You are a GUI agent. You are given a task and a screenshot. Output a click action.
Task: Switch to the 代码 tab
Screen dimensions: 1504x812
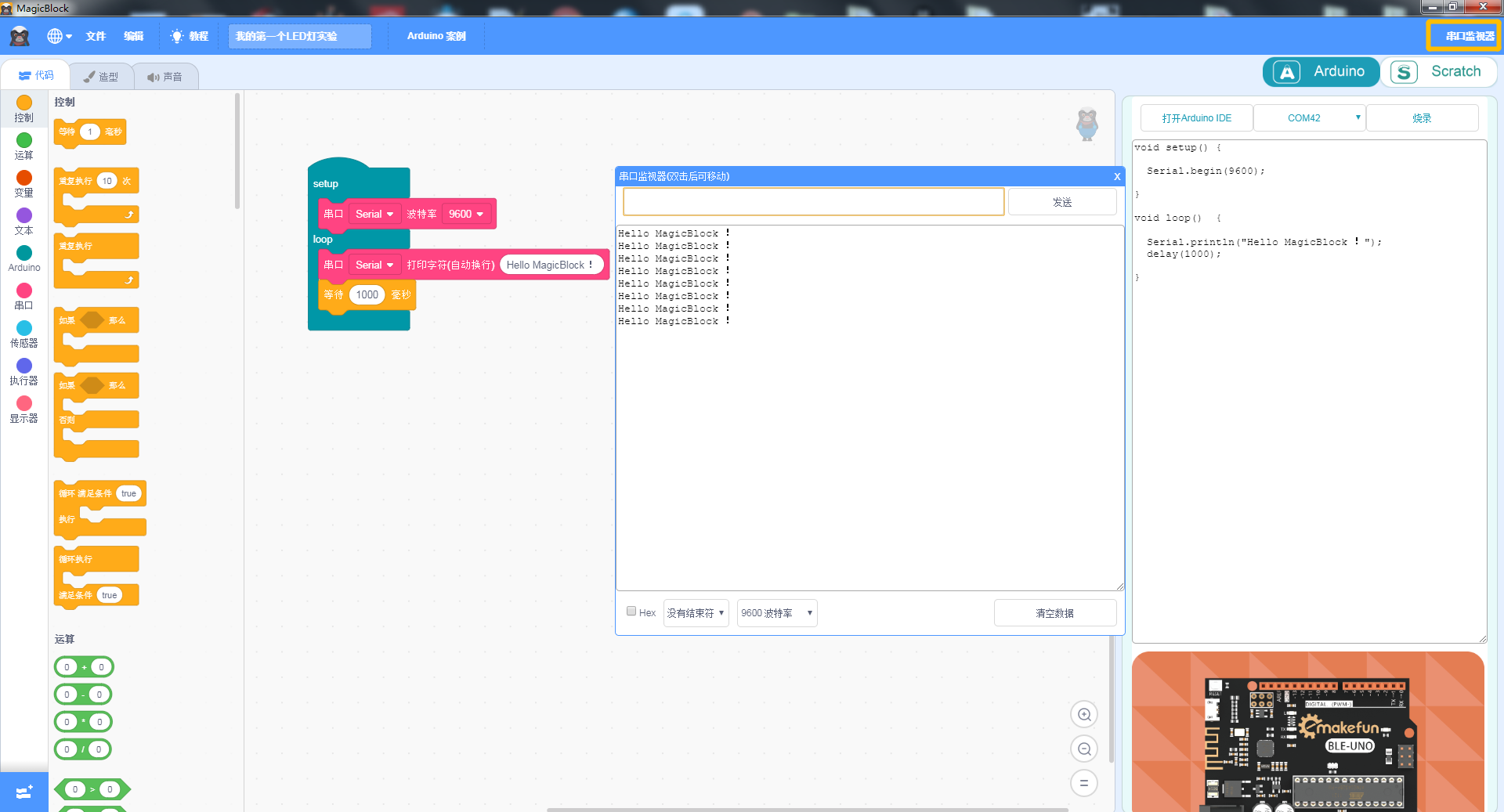click(x=36, y=76)
